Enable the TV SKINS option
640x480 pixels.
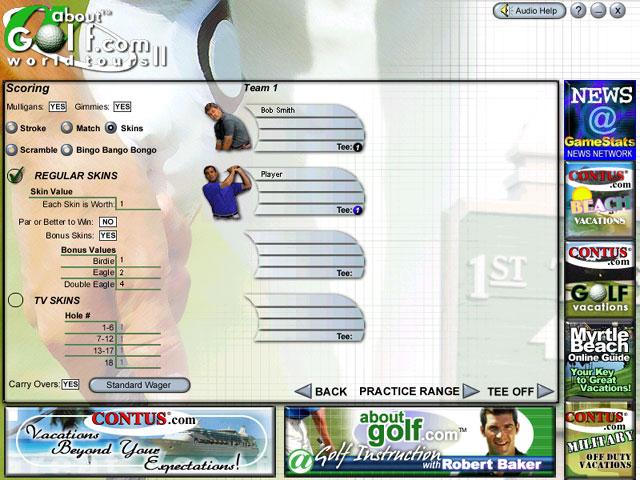coord(16,300)
